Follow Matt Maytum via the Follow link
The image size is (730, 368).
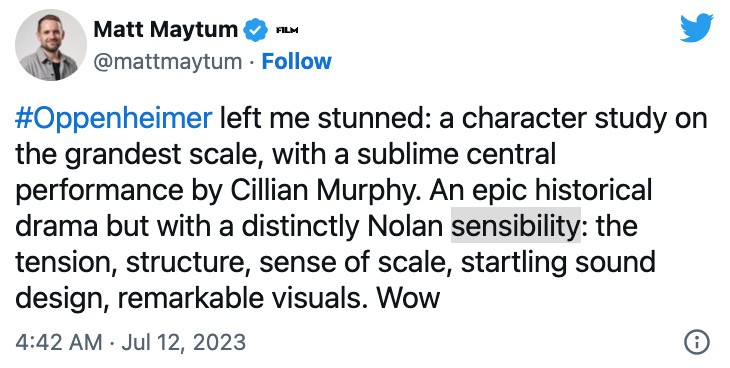[x=297, y=61]
